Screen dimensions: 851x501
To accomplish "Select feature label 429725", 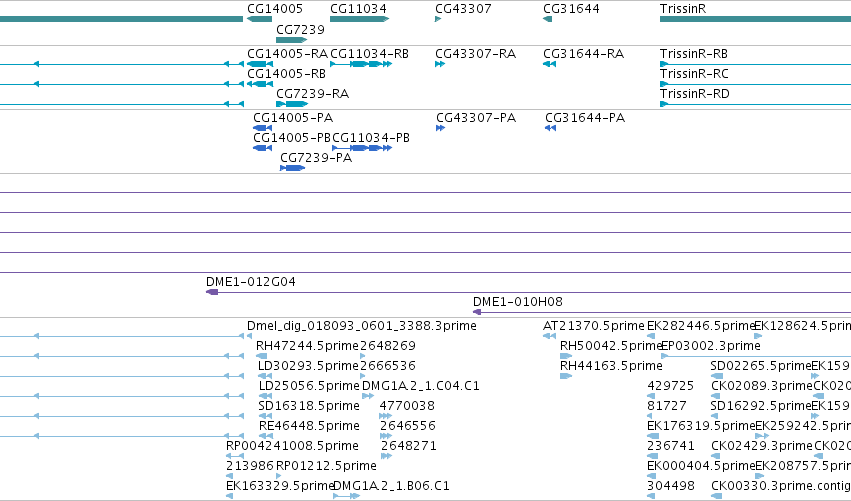I will [670, 386].
